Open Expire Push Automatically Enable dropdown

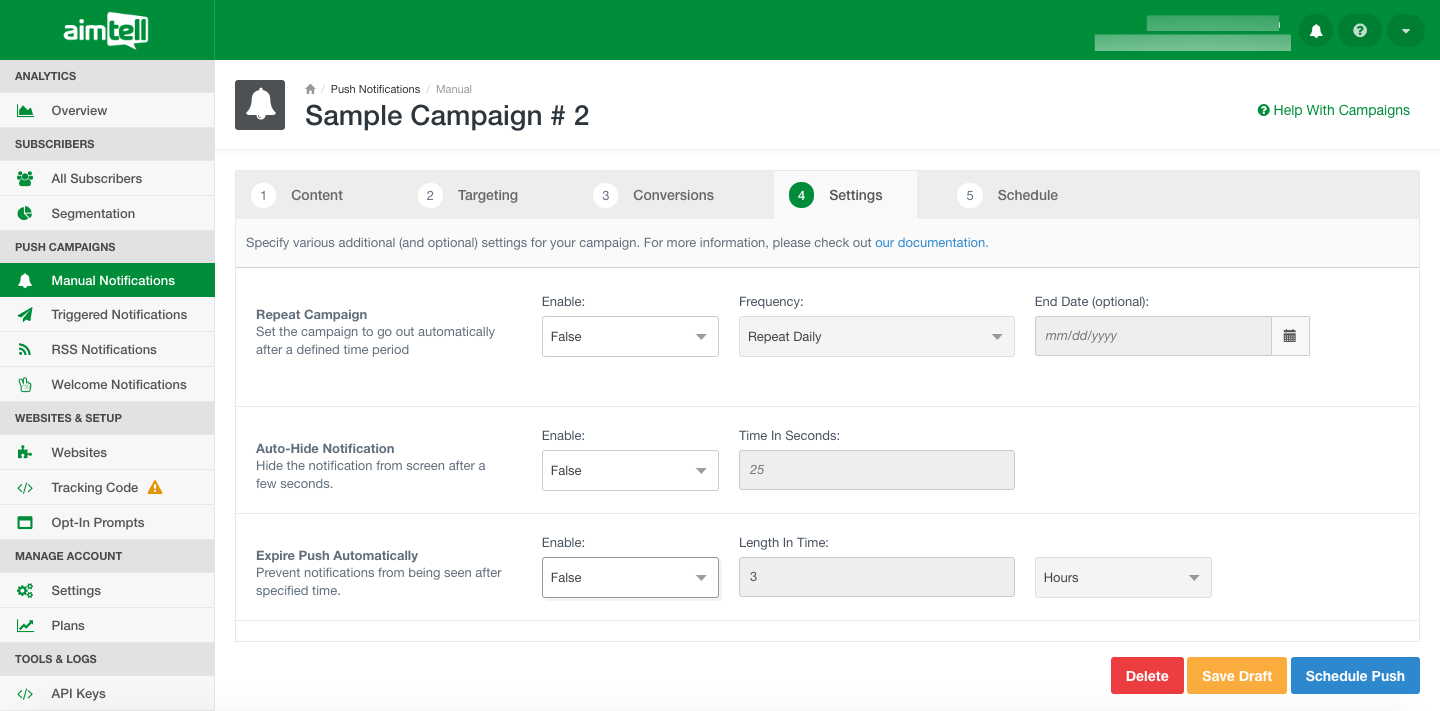click(x=630, y=578)
